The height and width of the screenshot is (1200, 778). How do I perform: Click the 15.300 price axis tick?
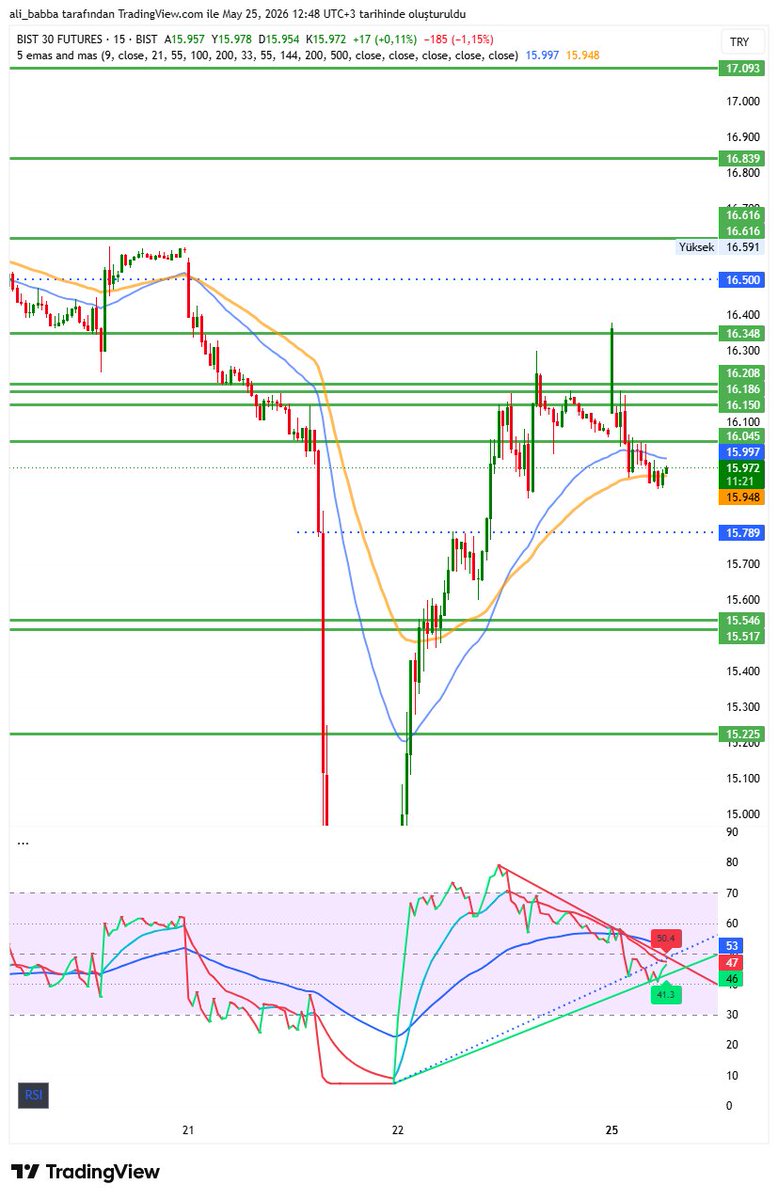tap(741, 706)
